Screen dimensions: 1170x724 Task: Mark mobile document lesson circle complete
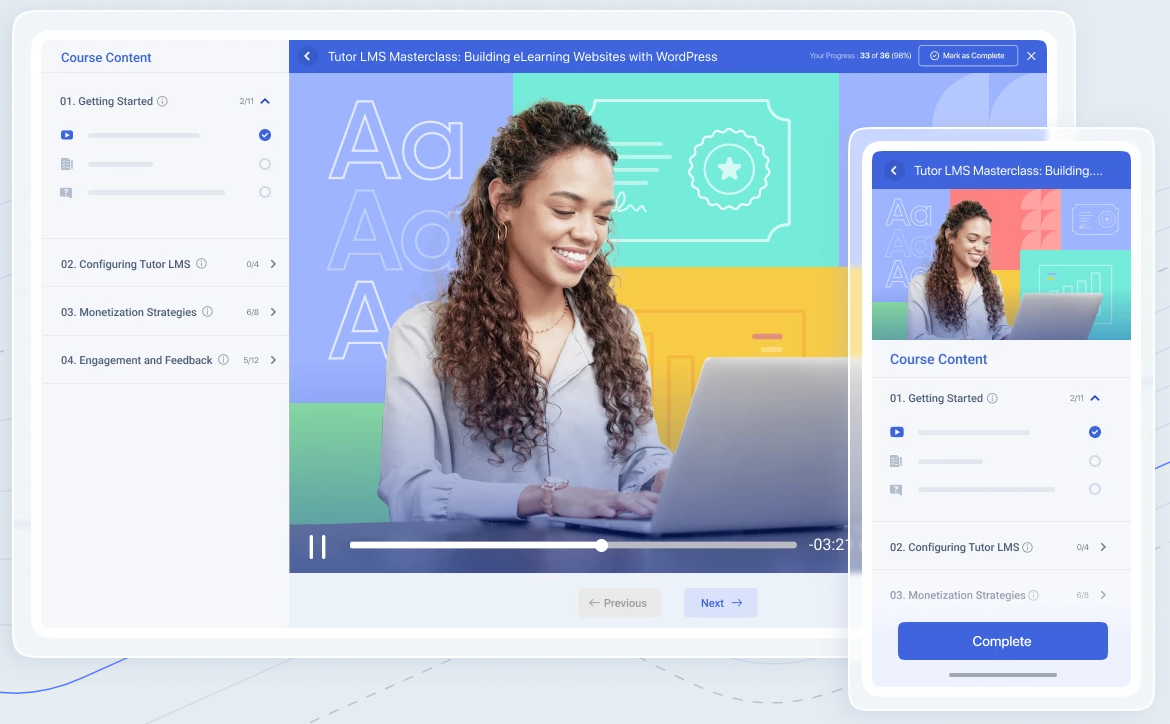click(1095, 461)
